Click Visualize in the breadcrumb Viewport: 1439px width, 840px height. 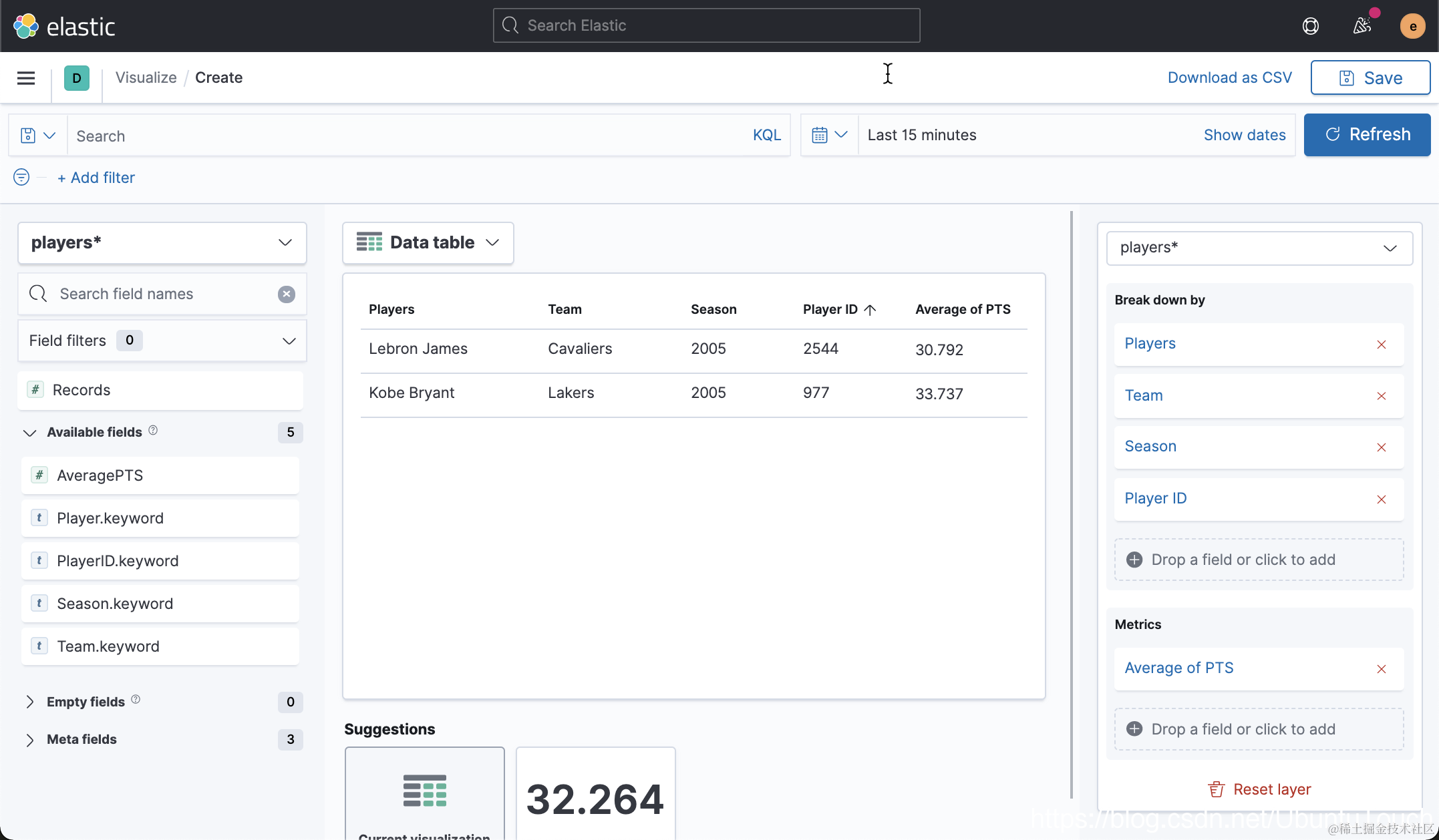[146, 77]
